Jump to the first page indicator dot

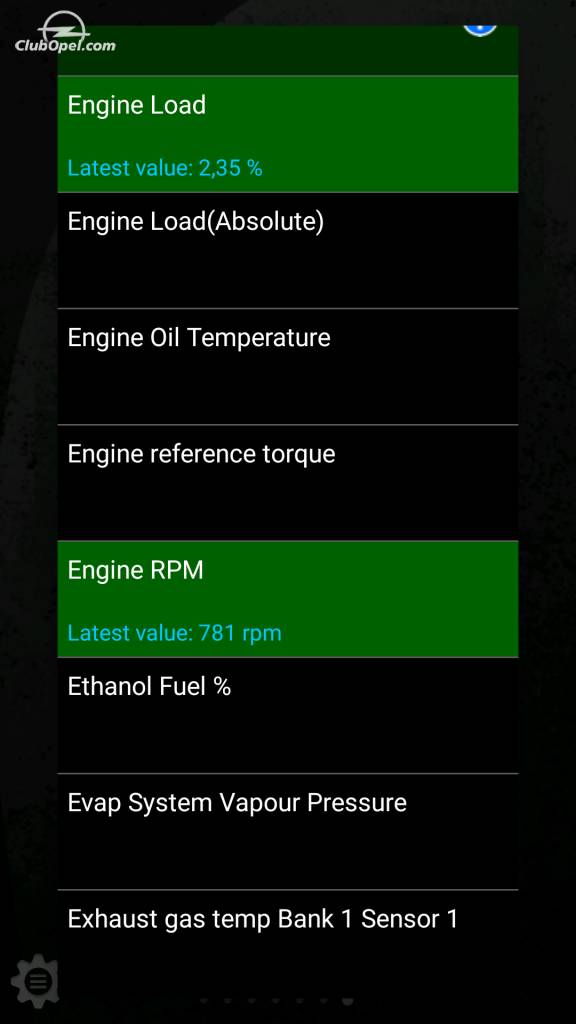(204, 1000)
